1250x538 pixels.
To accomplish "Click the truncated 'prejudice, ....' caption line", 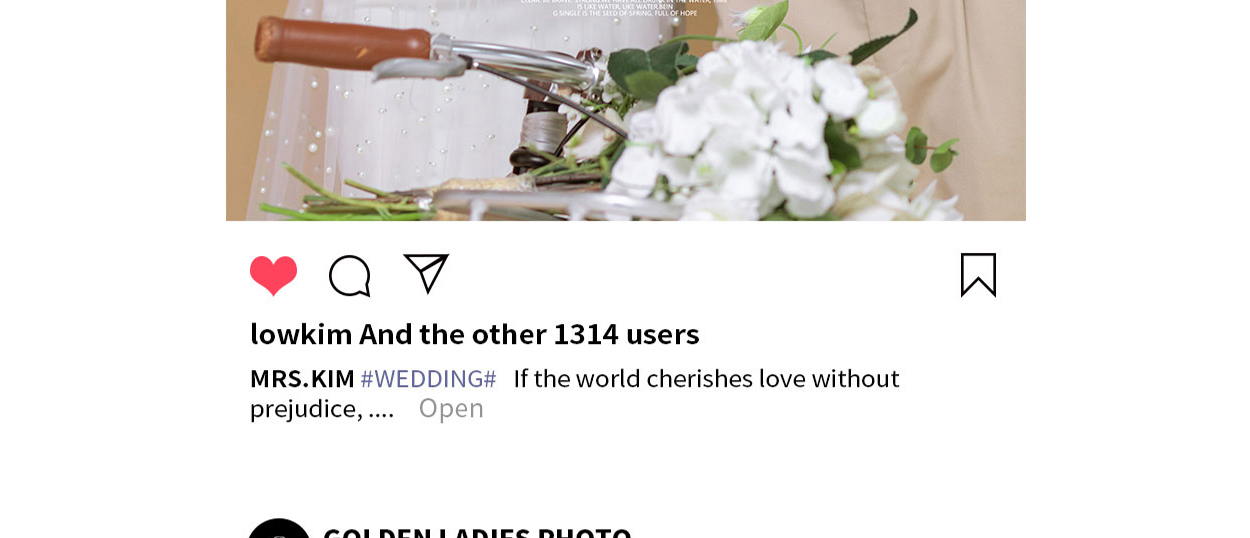I will pyautogui.click(x=322, y=408).
